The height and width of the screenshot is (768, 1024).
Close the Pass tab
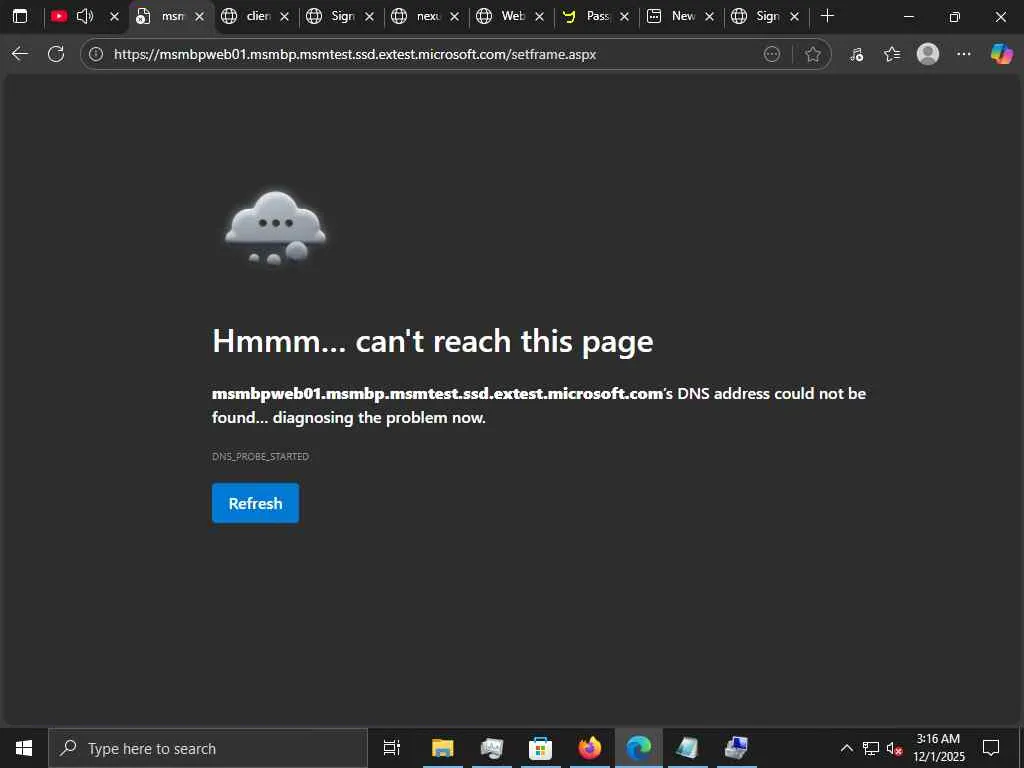(x=624, y=16)
